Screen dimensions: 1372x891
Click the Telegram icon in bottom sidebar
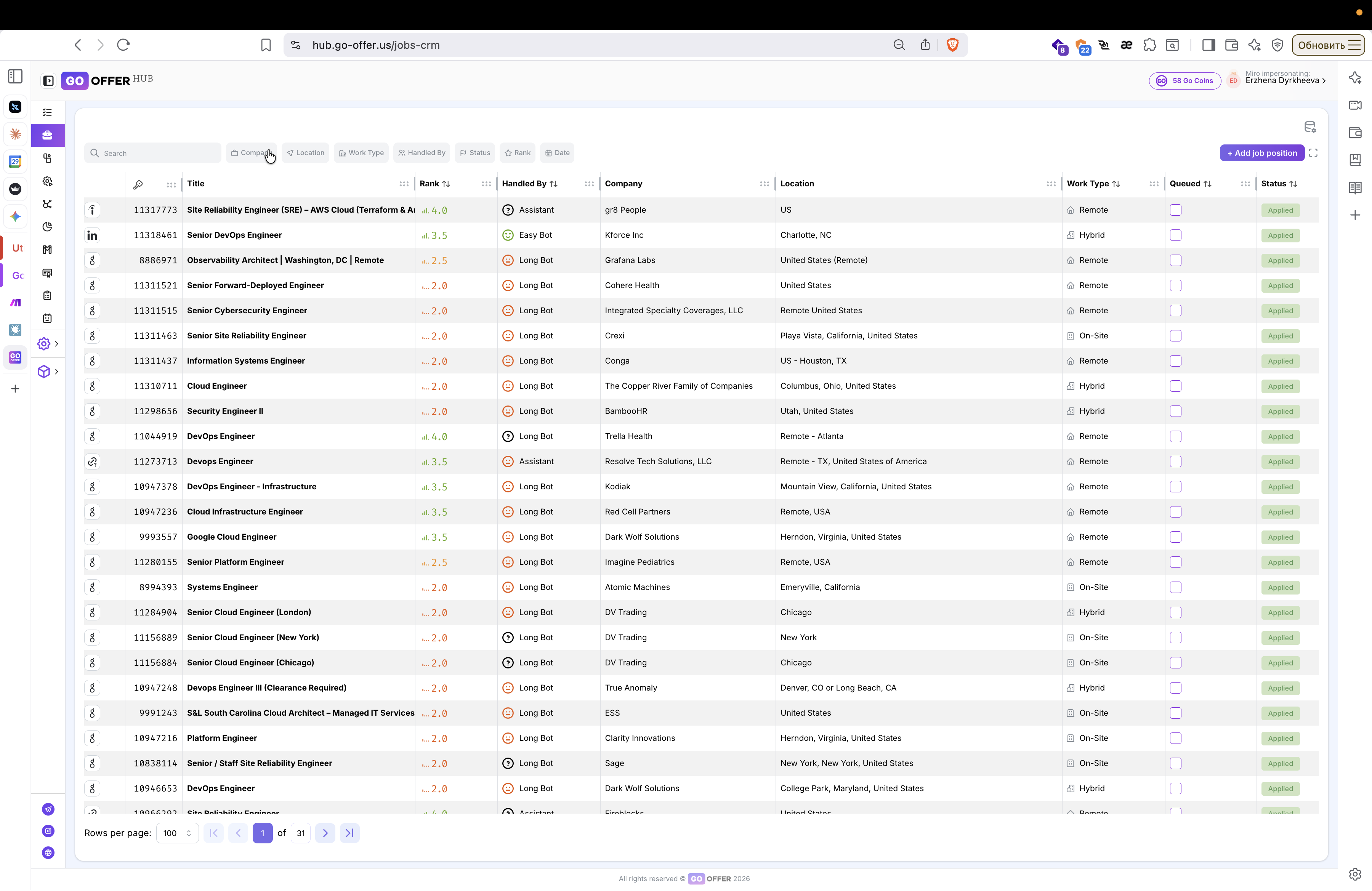(x=48, y=809)
